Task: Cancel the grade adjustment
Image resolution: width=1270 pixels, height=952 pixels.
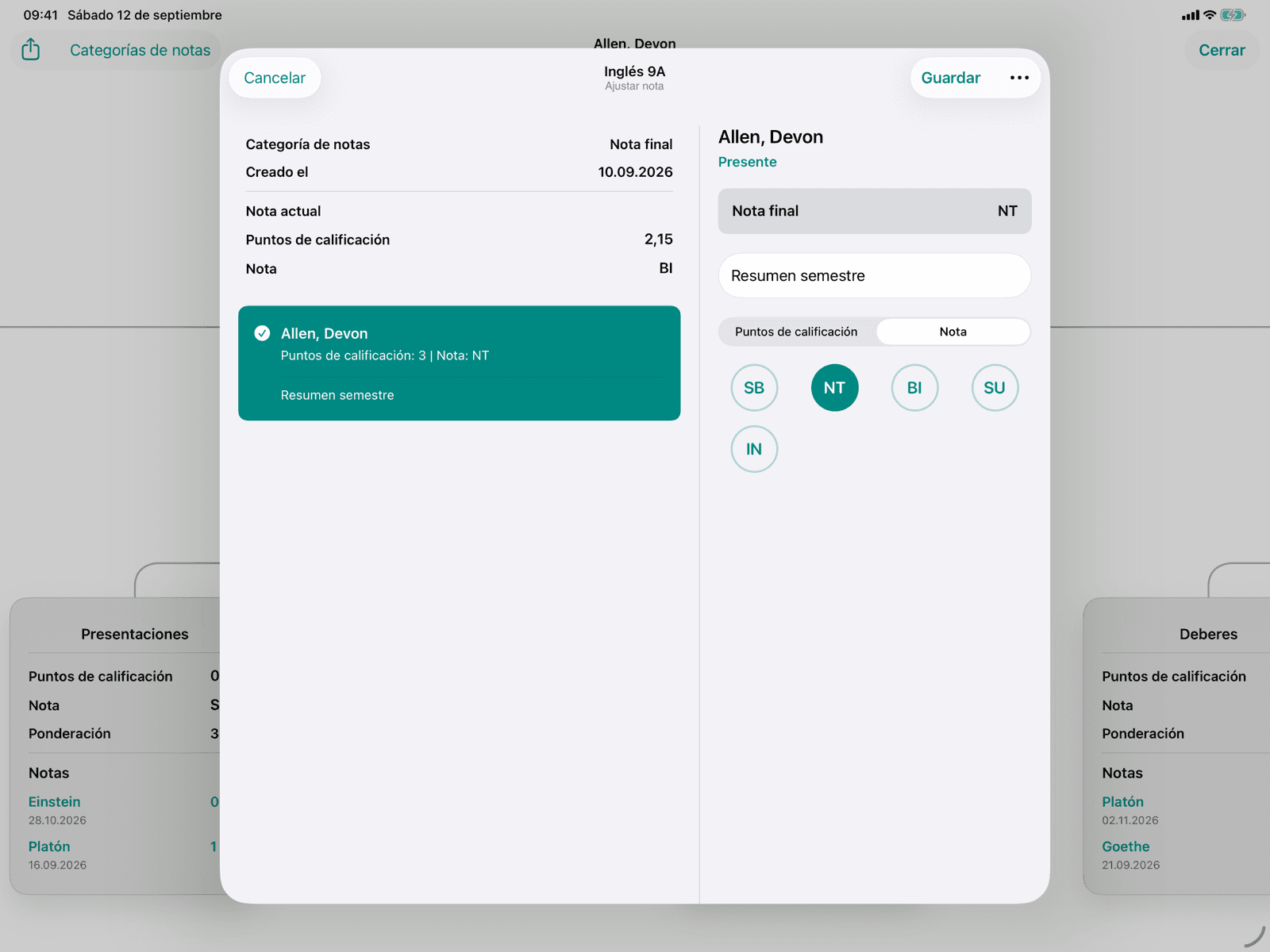Action: (x=275, y=78)
